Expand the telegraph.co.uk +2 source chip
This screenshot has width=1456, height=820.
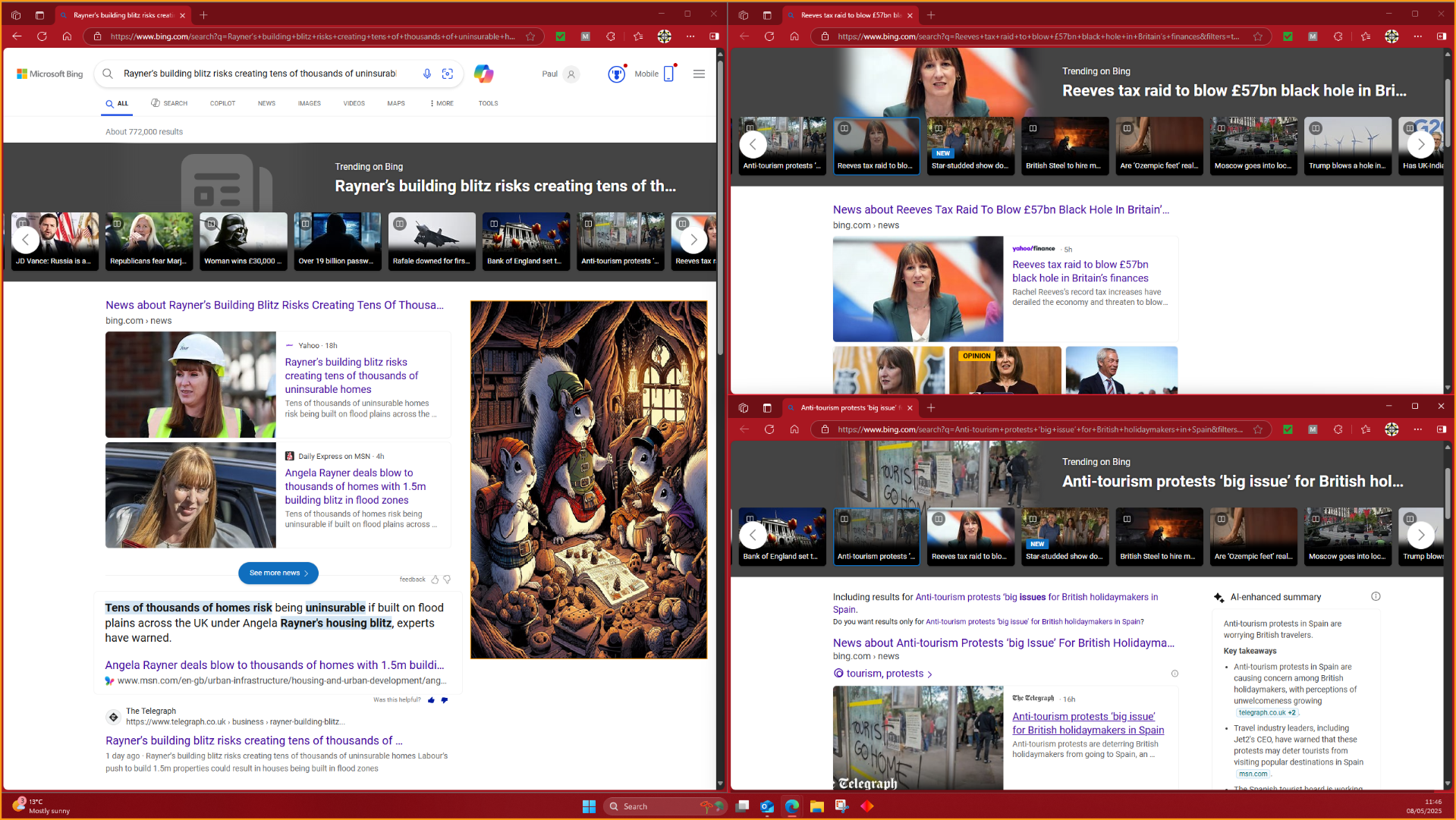[1267, 712]
